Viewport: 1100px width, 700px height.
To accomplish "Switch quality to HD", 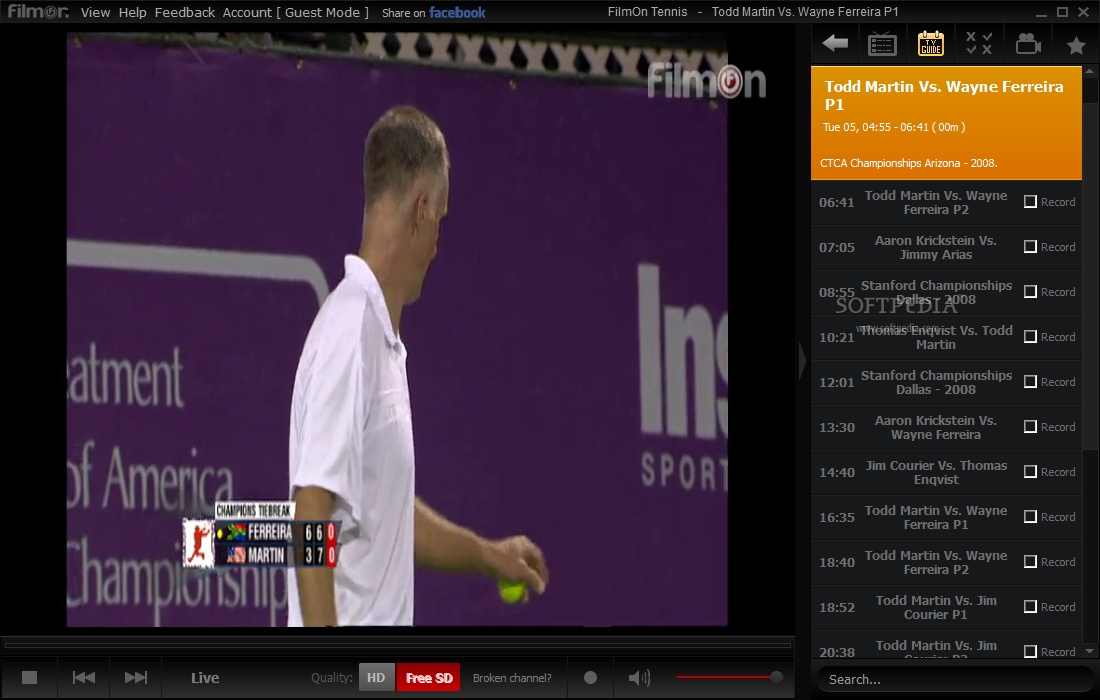I will coord(376,678).
